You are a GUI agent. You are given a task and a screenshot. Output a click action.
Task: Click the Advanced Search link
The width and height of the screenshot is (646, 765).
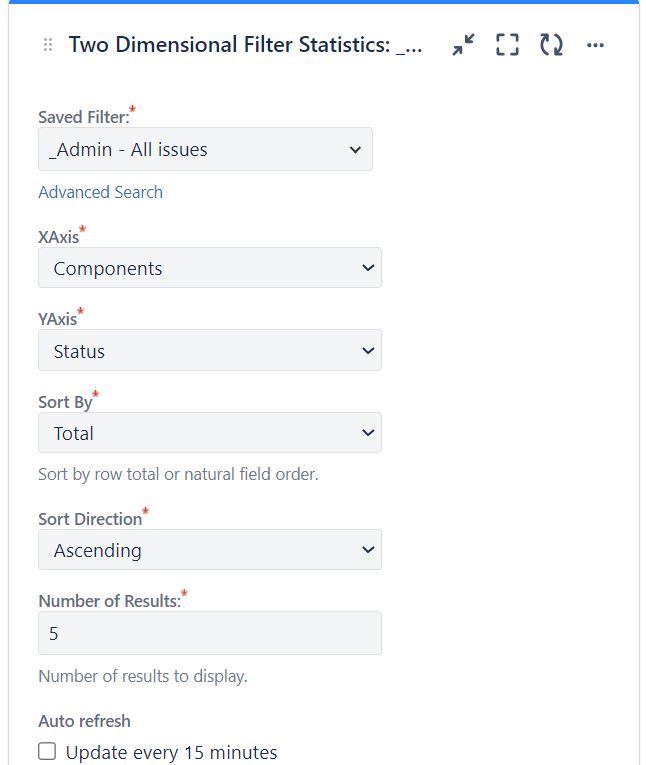[x=100, y=192]
